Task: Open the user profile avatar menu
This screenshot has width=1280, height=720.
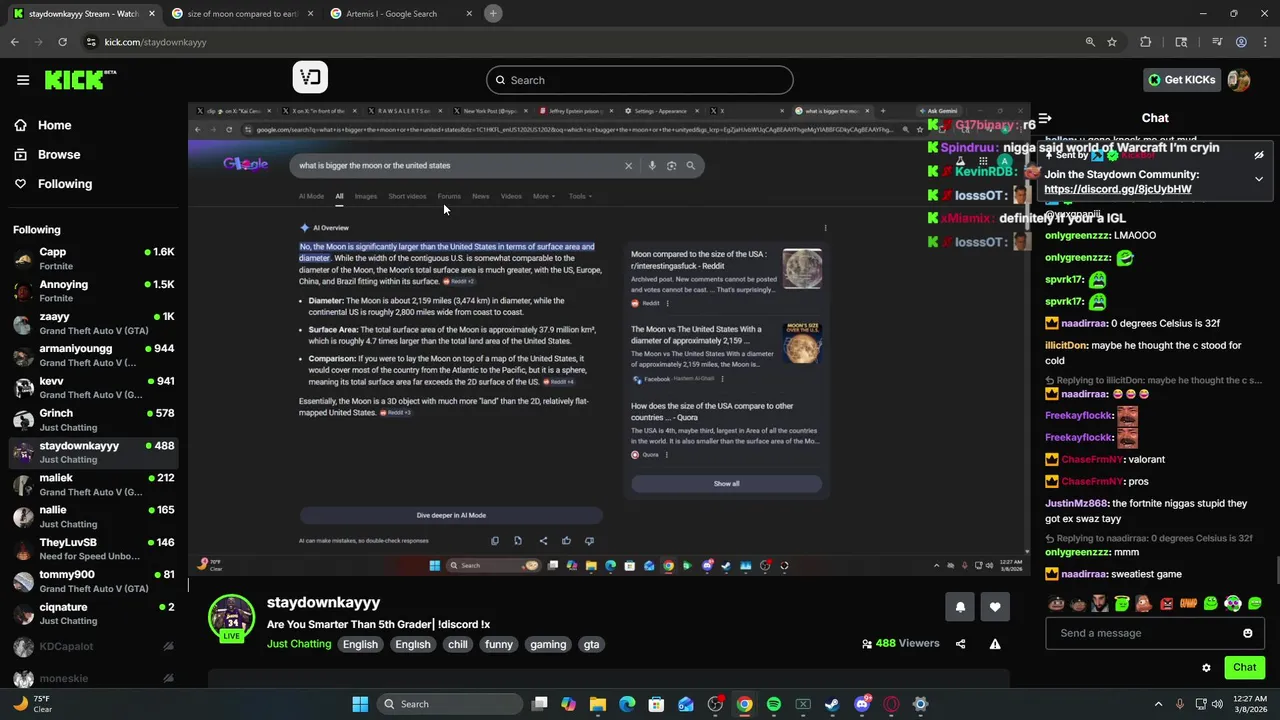Action: (1239, 80)
